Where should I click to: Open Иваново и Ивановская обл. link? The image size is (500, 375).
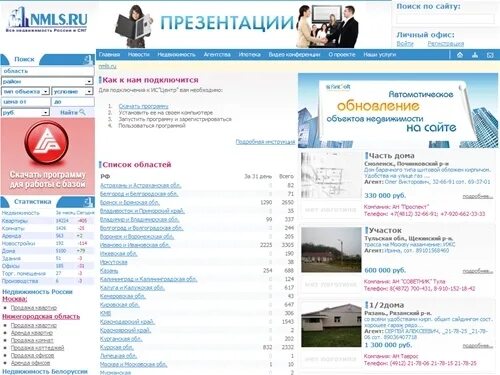[x=135, y=245]
